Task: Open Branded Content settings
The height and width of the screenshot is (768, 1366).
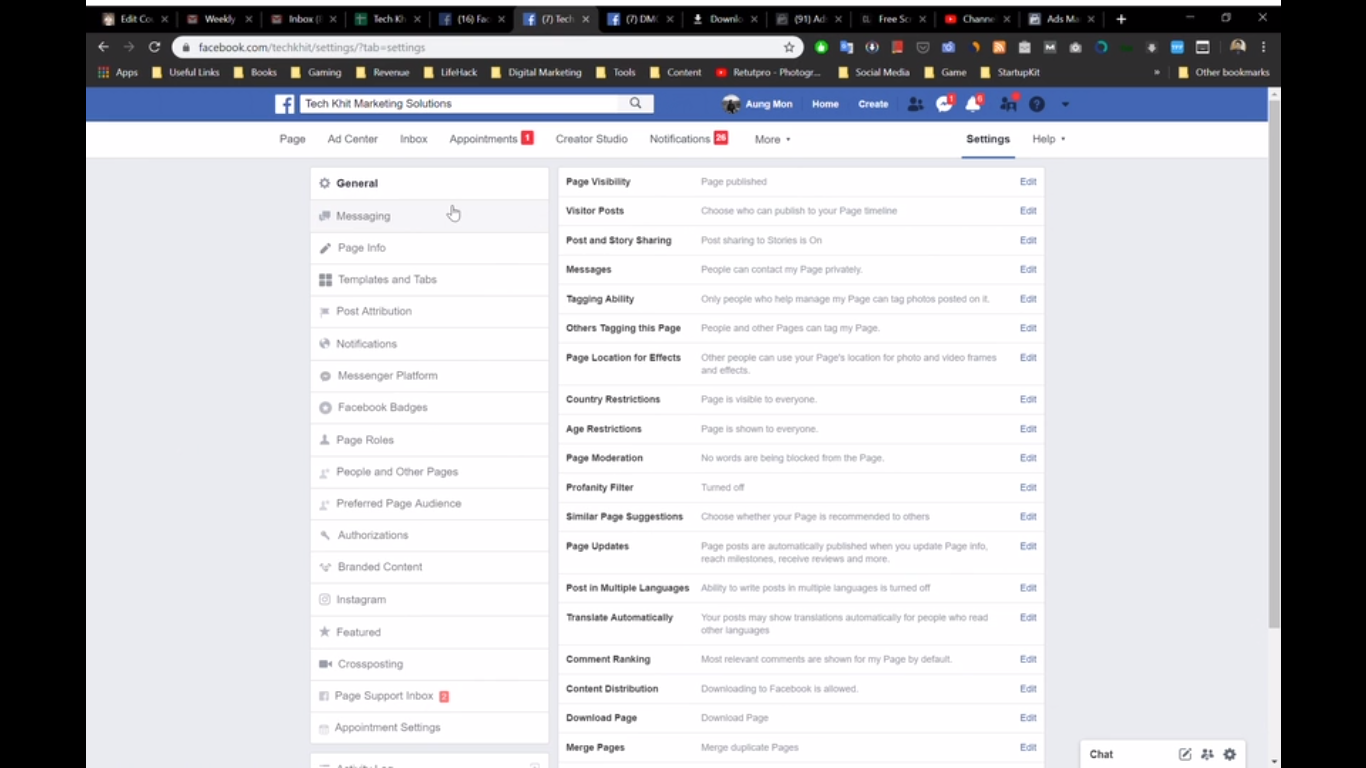Action: click(x=430, y=567)
